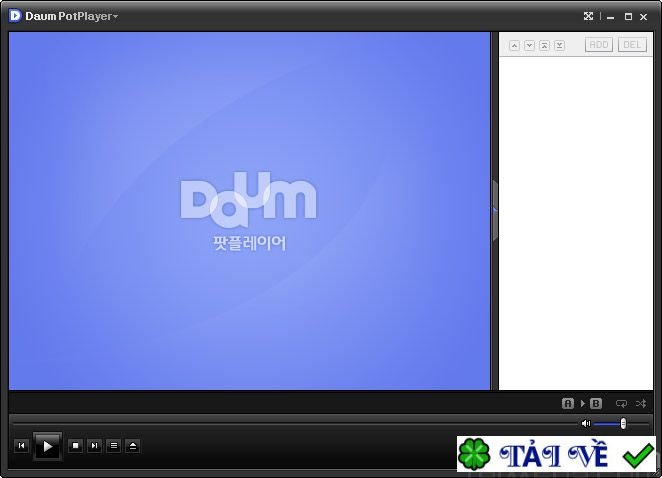
Task: Mute the volume speaker icon
Action: coord(586,423)
